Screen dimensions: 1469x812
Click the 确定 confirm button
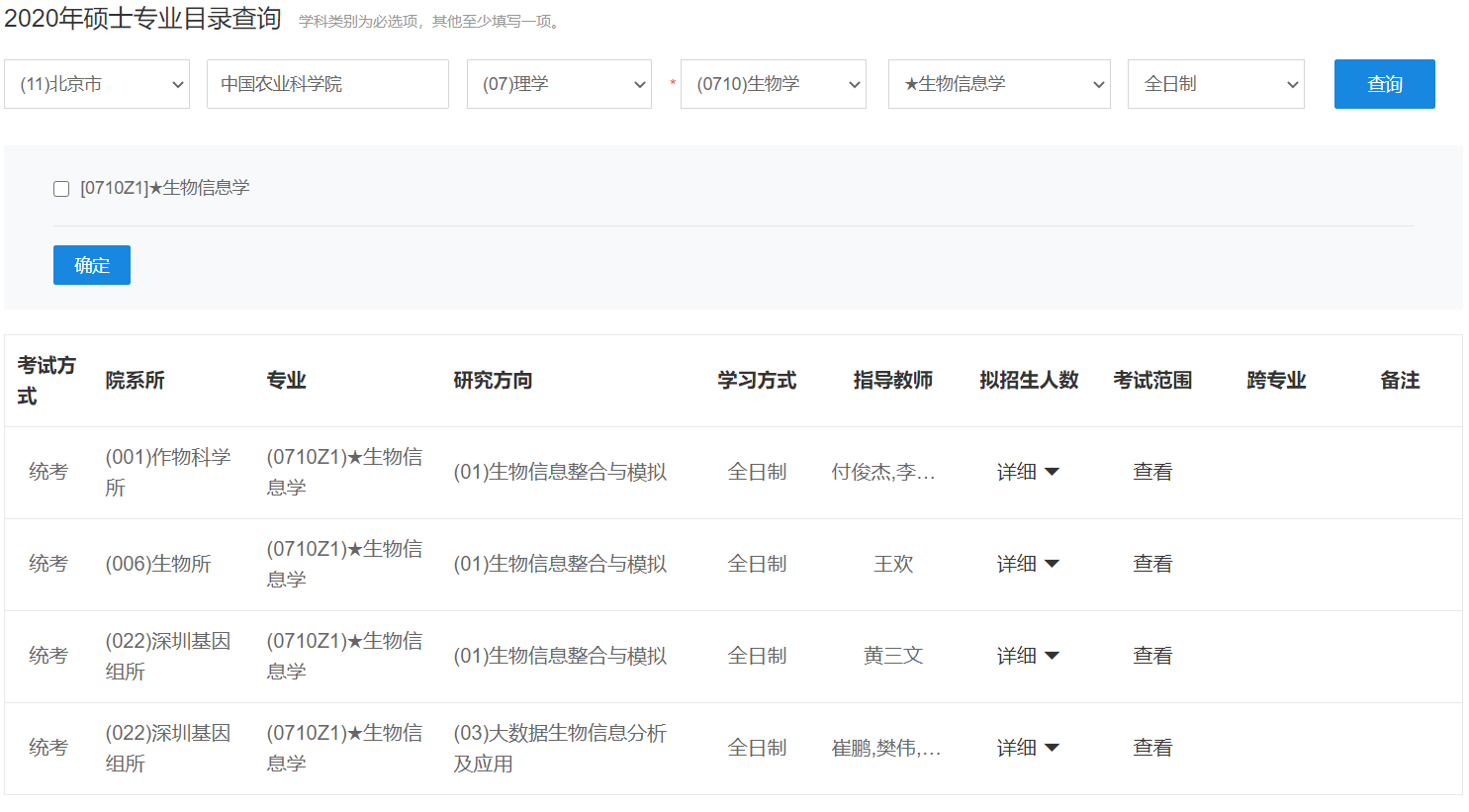point(91,264)
